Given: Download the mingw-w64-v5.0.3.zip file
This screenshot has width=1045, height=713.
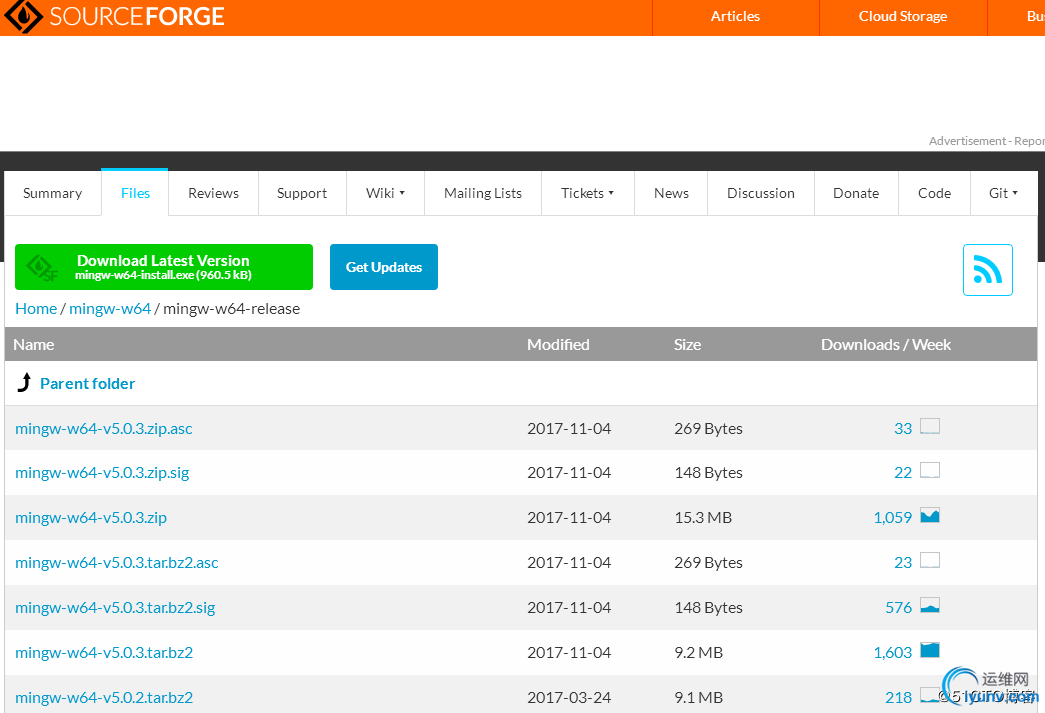Looking at the screenshot, I should 91,518.
